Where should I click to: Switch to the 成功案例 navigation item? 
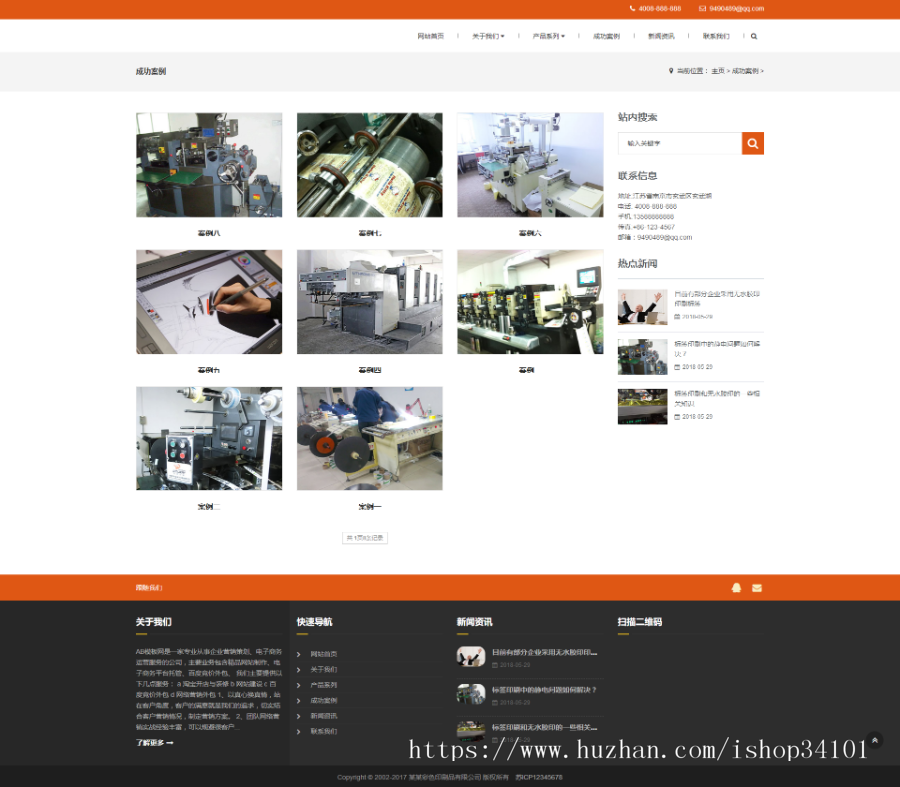605,34
